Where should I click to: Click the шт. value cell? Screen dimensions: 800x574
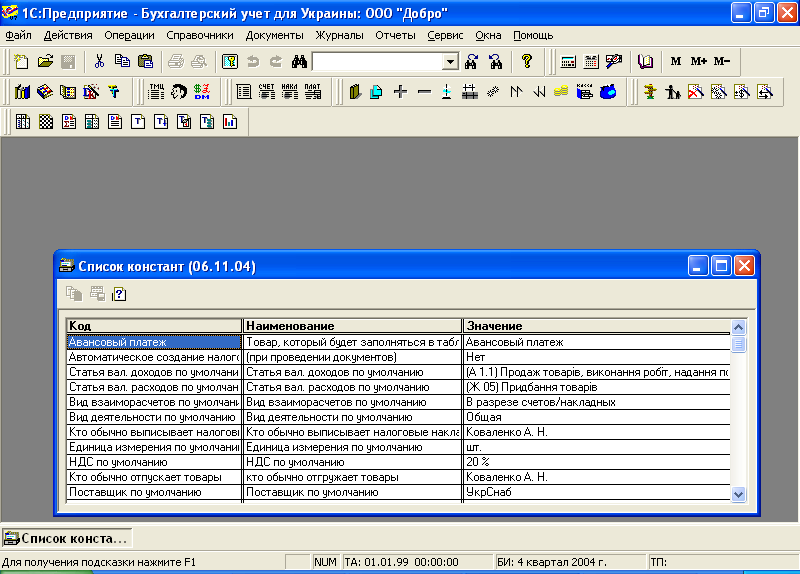(597, 447)
